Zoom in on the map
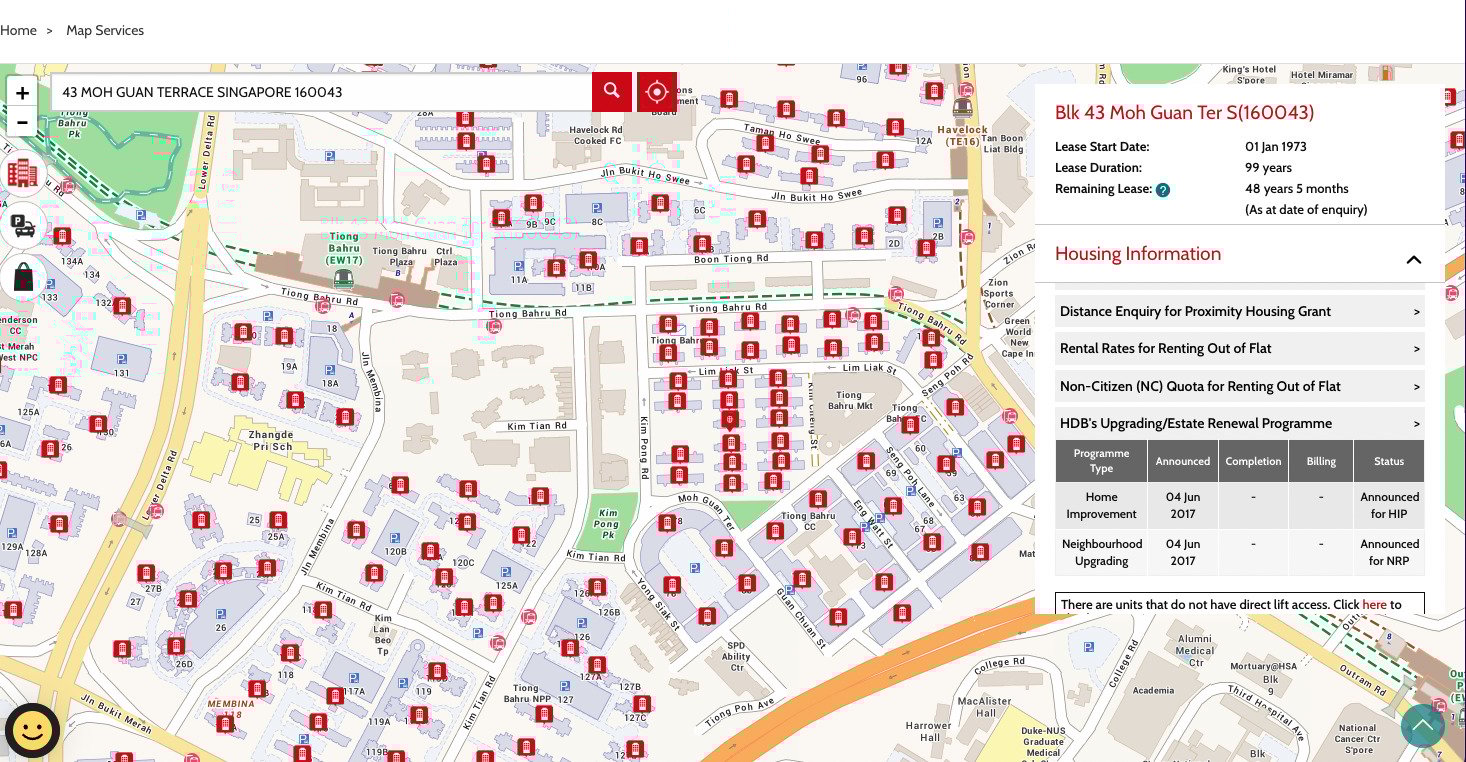This screenshot has height=762, width=1466. (x=22, y=93)
